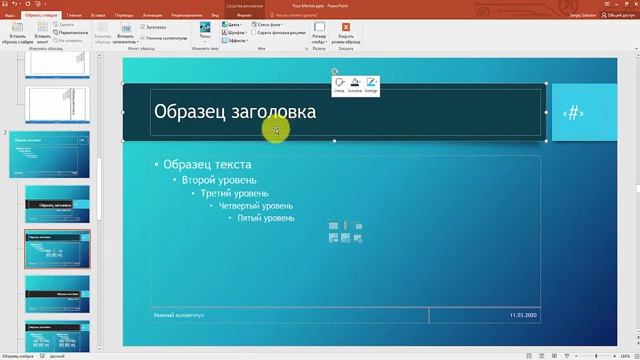Click the spell check icon in status bar

[x=42, y=356]
